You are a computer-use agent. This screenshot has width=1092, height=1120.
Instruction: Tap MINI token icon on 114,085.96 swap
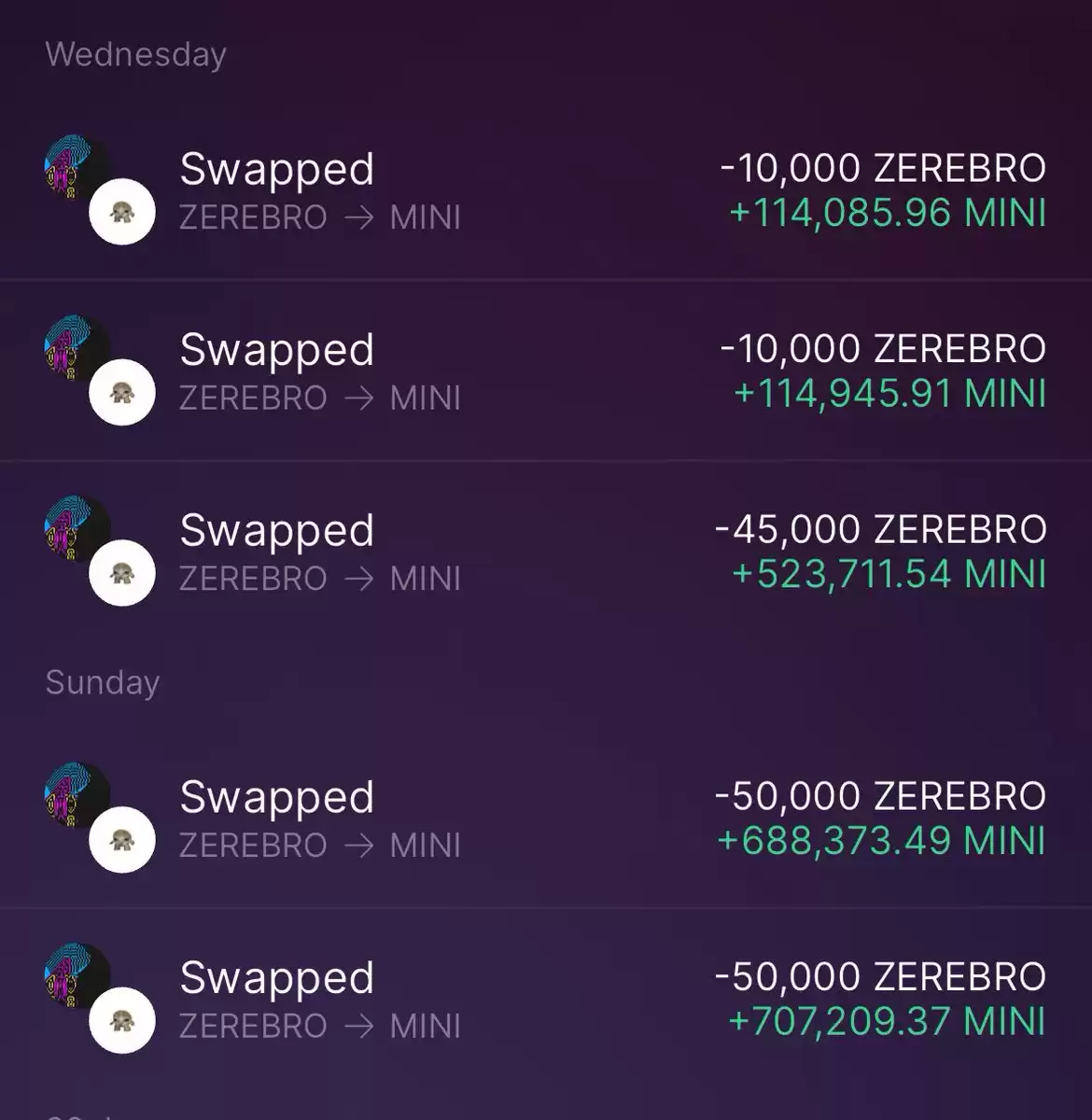tap(122, 212)
